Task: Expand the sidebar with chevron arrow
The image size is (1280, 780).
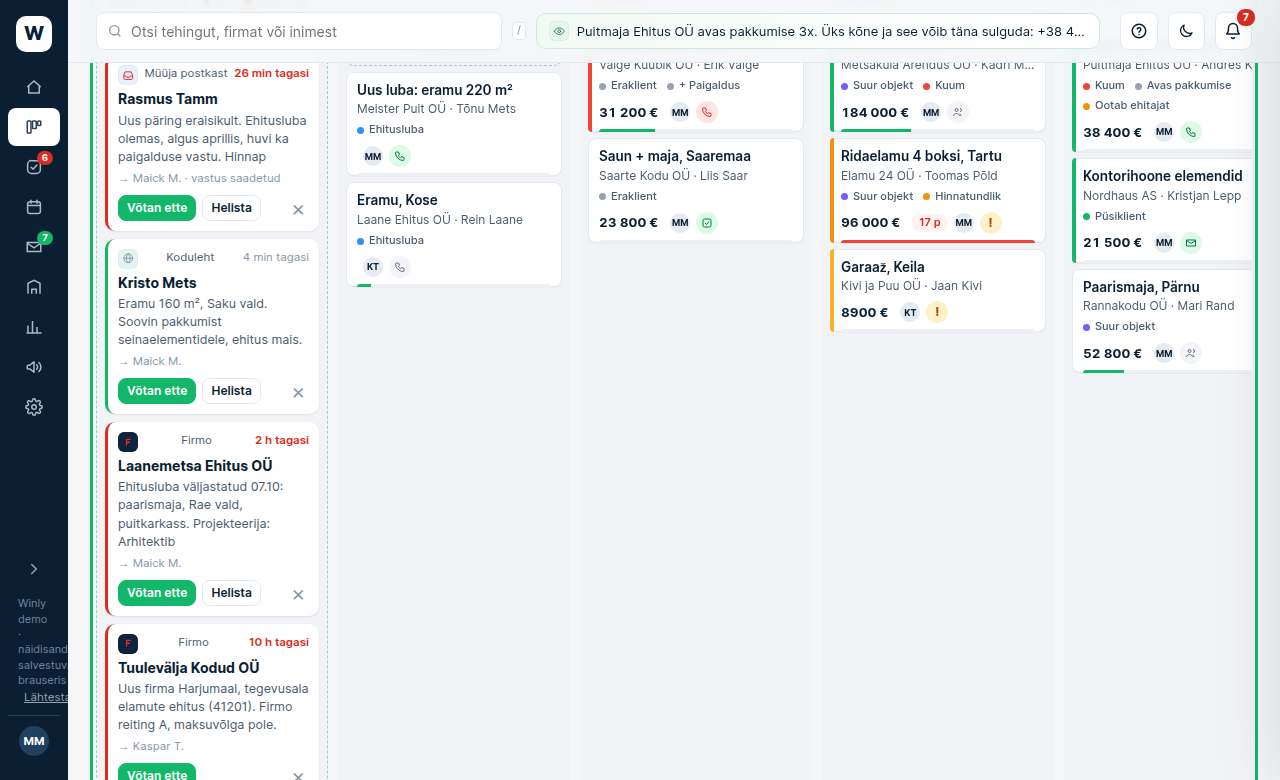Action: 34,568
